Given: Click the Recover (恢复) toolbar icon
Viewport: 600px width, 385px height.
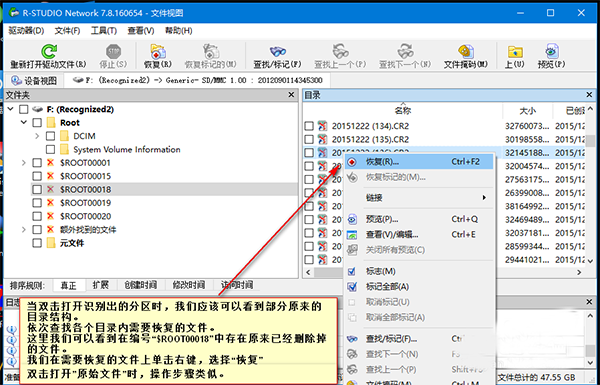Looking at the screenshot, I should click(x=158, y=51).
